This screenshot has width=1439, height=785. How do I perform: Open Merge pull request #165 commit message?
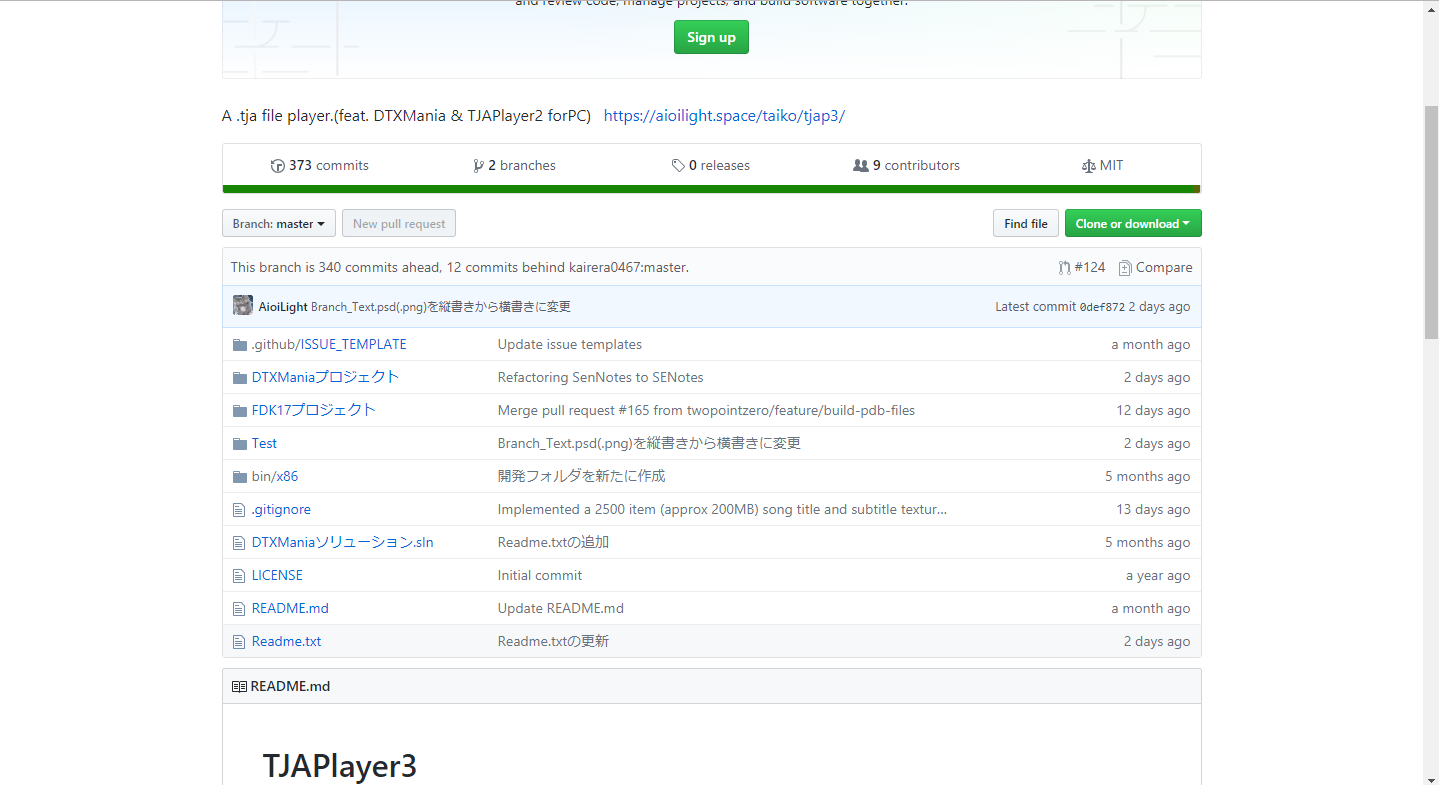(706, 410)
